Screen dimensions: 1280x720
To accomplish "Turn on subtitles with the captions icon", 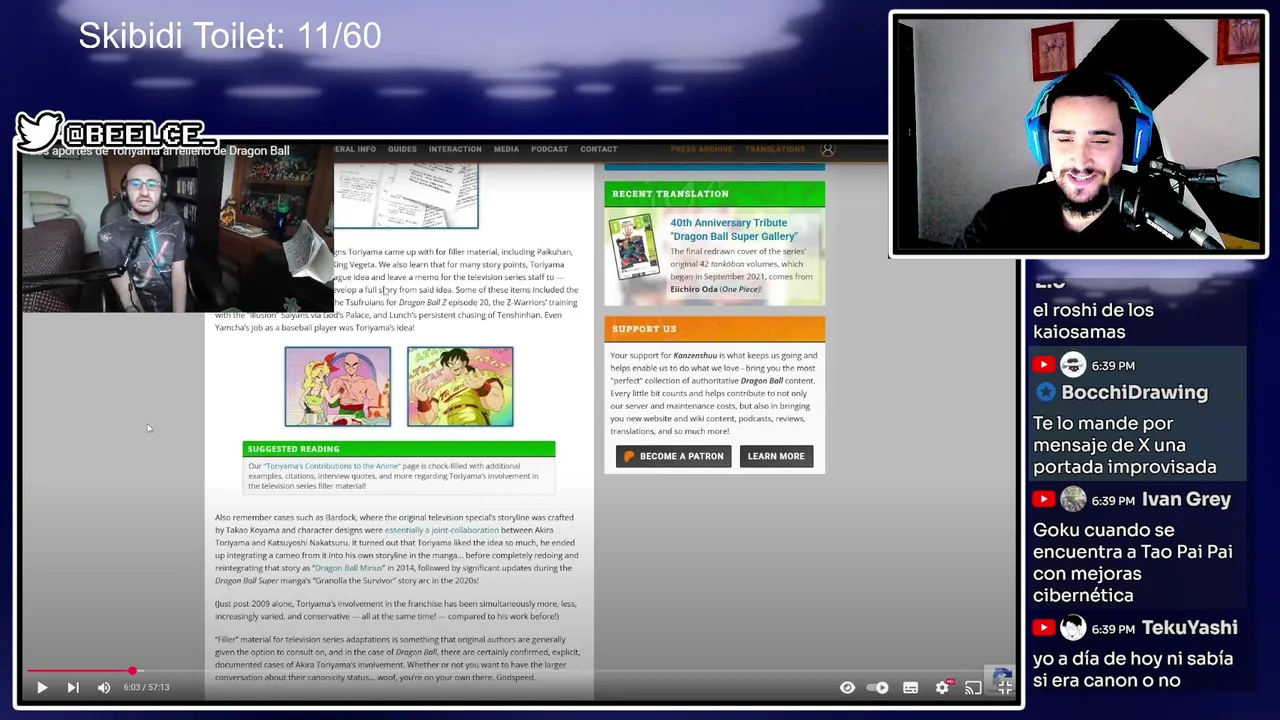I will click(x=910, y=687).
